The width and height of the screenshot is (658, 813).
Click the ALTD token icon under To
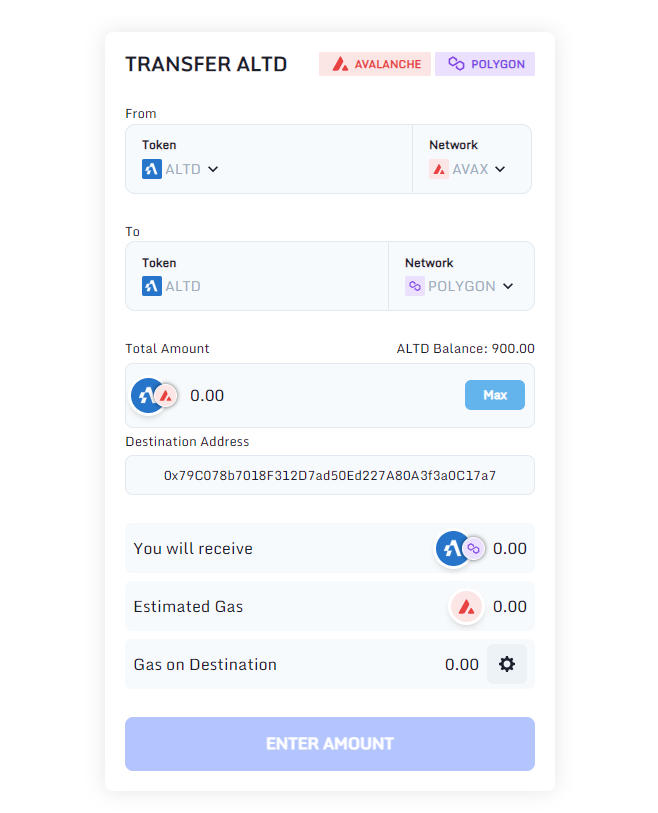click(x=152, y=286)
